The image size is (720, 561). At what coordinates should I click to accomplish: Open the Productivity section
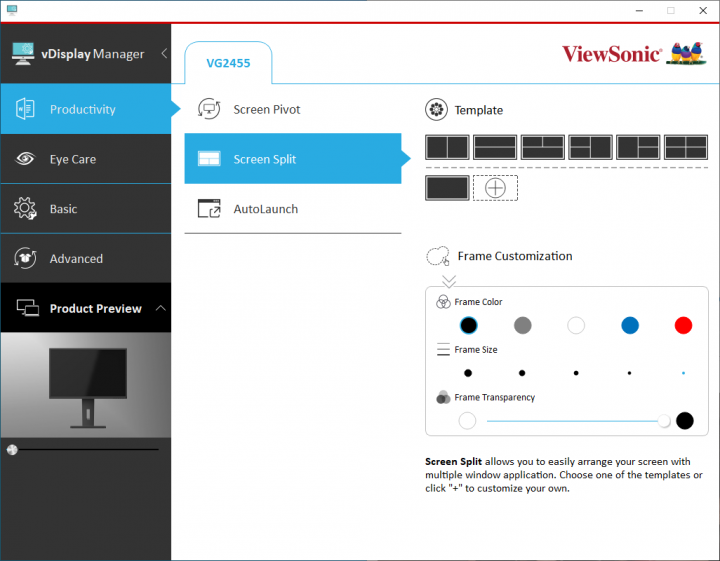(86, 109)
